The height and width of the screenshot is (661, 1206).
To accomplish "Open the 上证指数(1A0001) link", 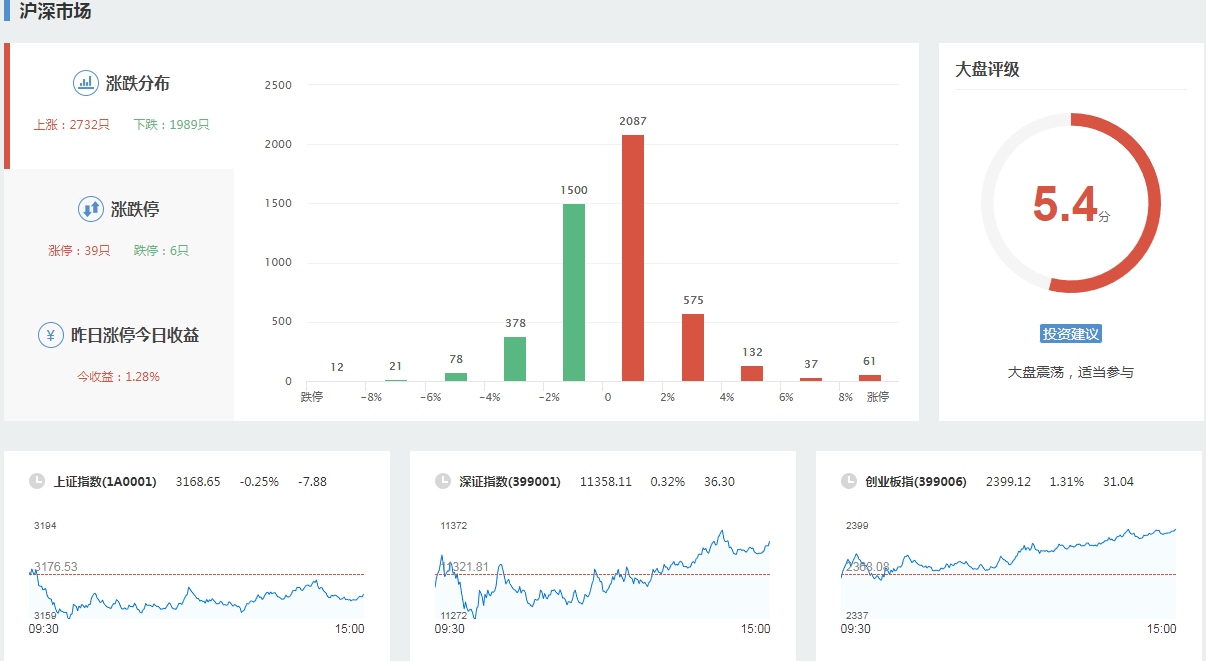I will pyautogui.click(x=105, y=482).
